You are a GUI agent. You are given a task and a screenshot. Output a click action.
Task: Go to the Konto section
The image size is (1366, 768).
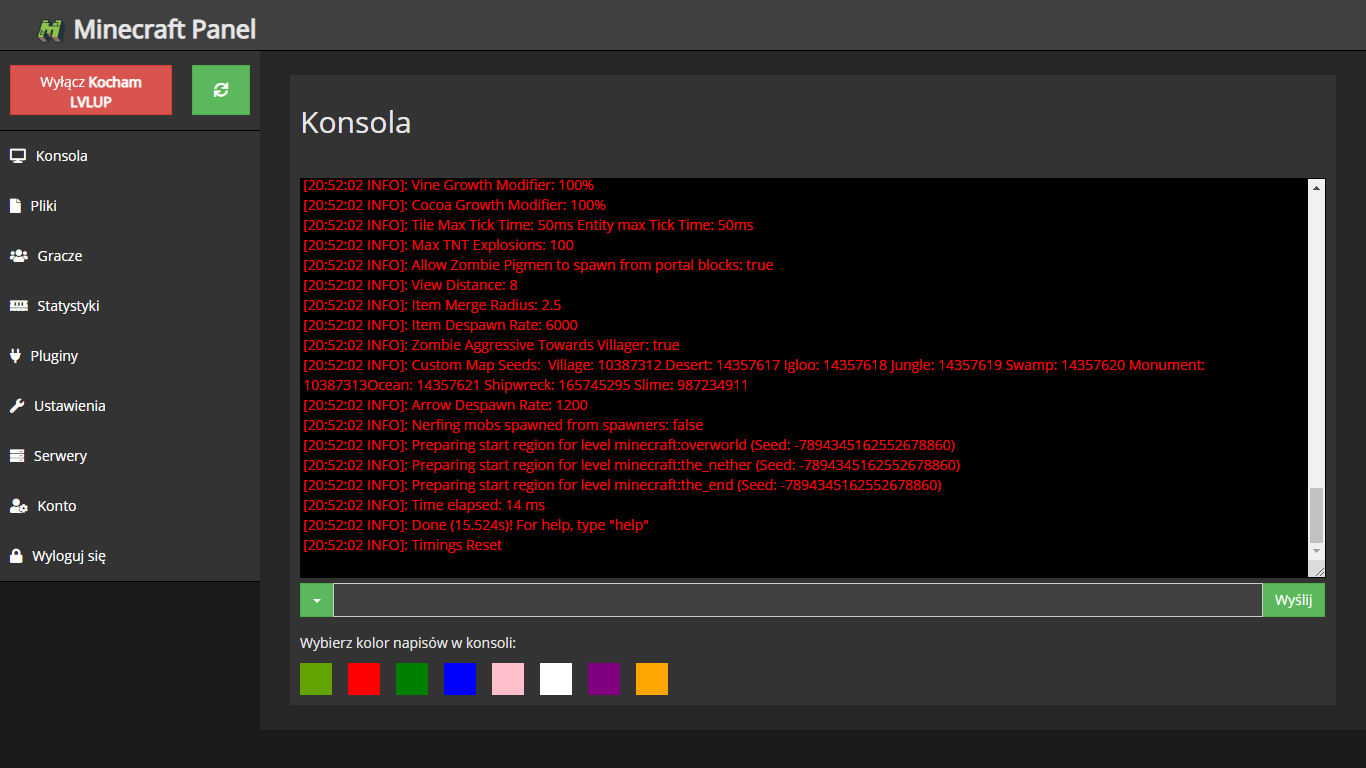[56, 506]
